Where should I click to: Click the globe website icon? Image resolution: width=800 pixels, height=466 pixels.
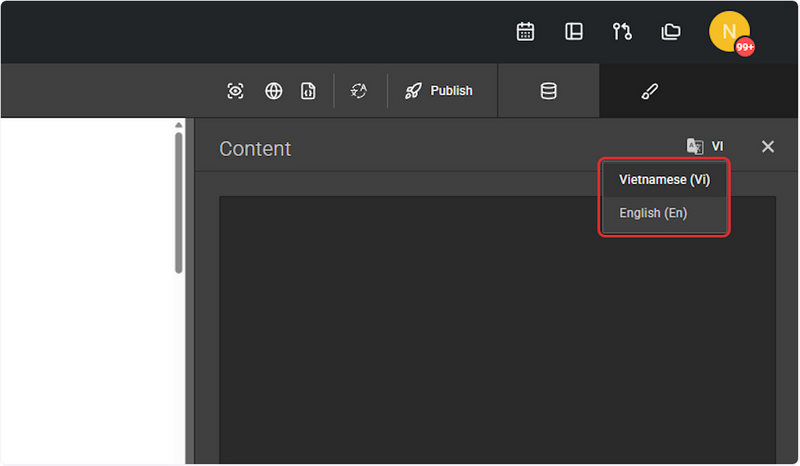pyautogui.click(x=273, y=91)
